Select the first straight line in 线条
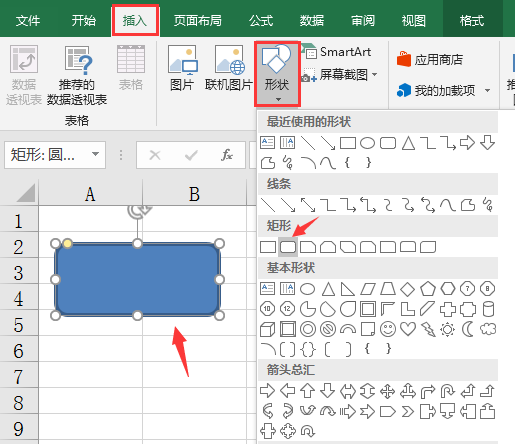This screenshot has height=444, width=515. (268, 205)
